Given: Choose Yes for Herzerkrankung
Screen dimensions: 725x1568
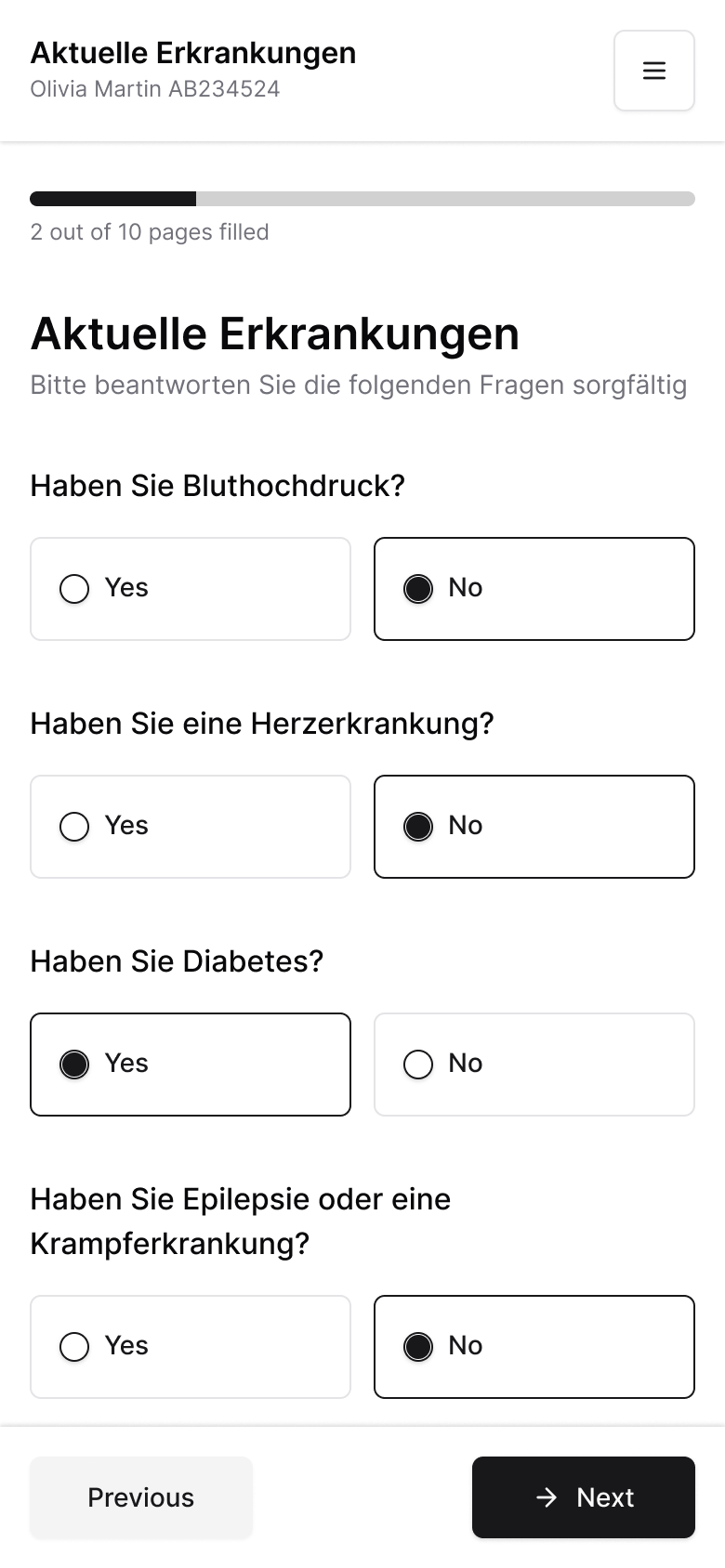Looking at the screenshot, I should click(x=191, y=827).
